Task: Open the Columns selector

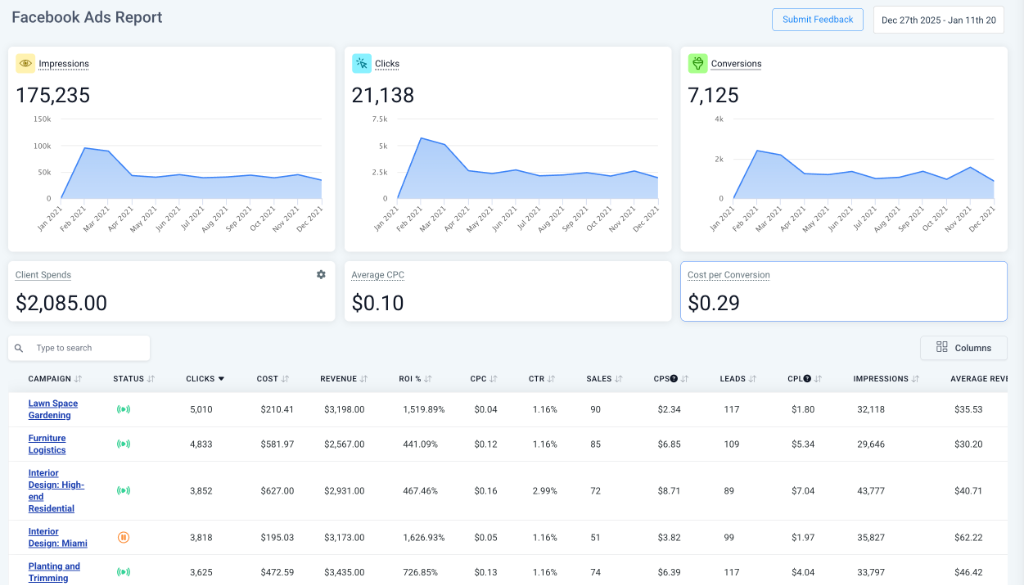Action: pyautogui.click(x=963, y=347)
